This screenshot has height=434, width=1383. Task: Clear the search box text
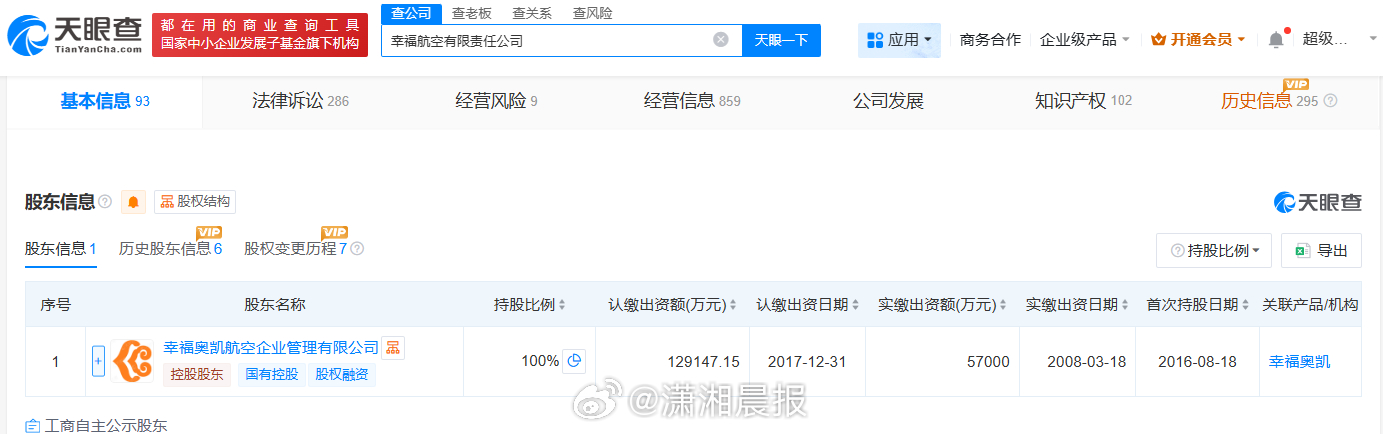[721, 40]
